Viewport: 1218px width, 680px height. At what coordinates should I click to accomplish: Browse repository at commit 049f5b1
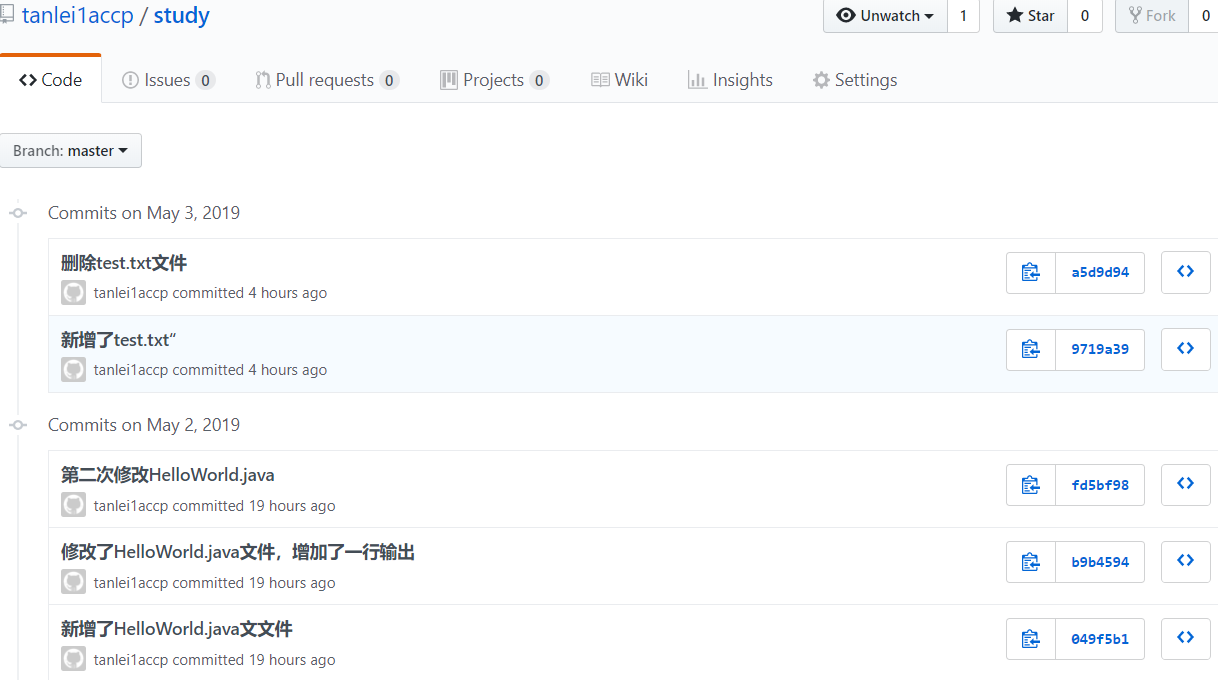[x=1186, y=639]
